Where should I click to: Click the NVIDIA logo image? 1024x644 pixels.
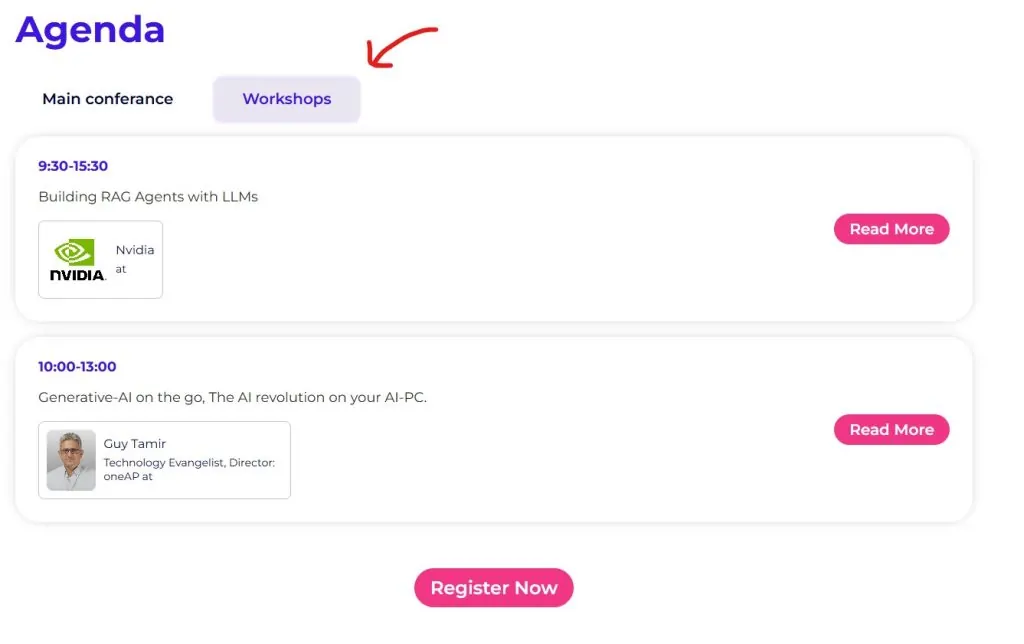(x=77, y=260)
